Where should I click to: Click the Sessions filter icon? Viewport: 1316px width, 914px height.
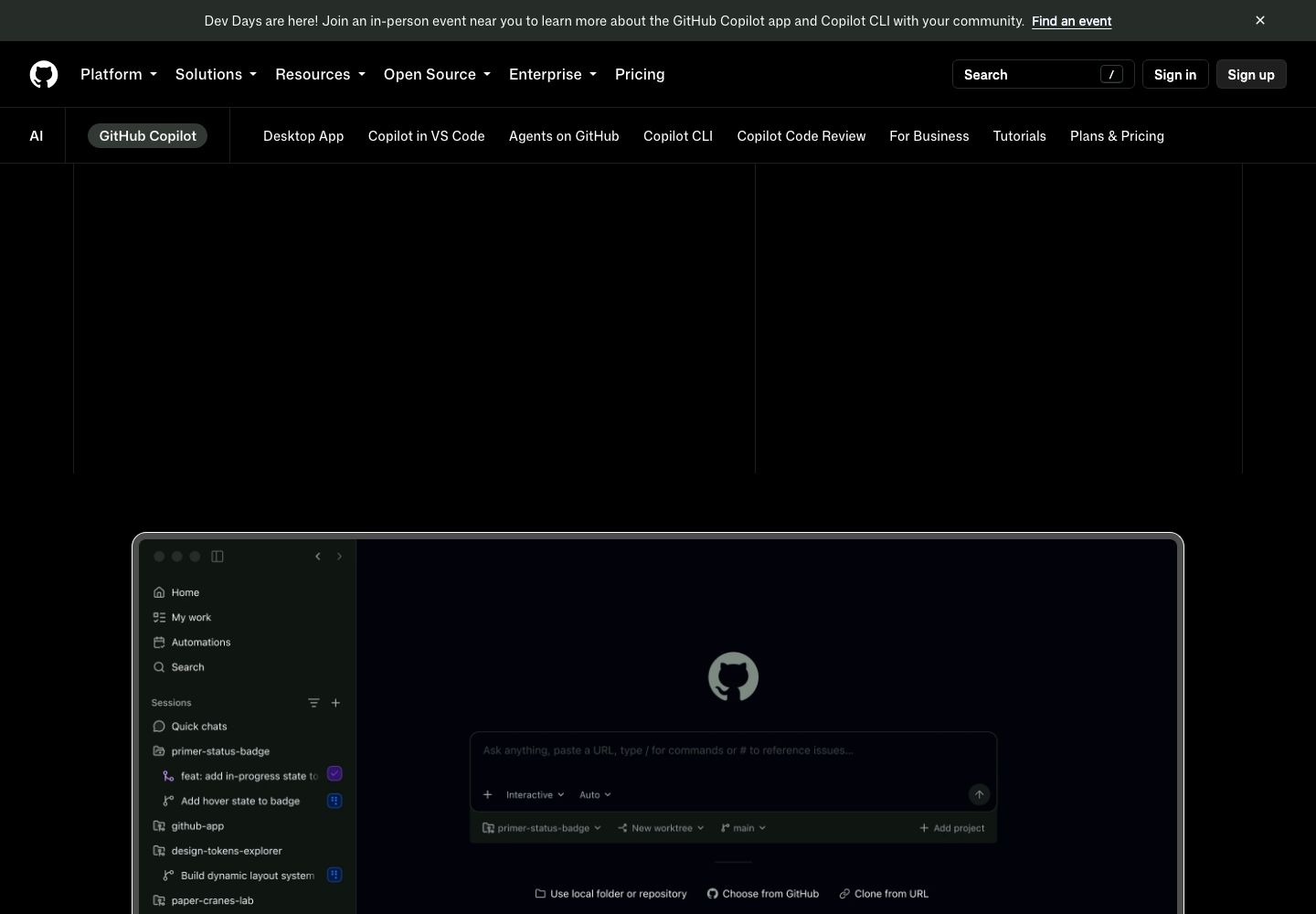pos(313,703)
